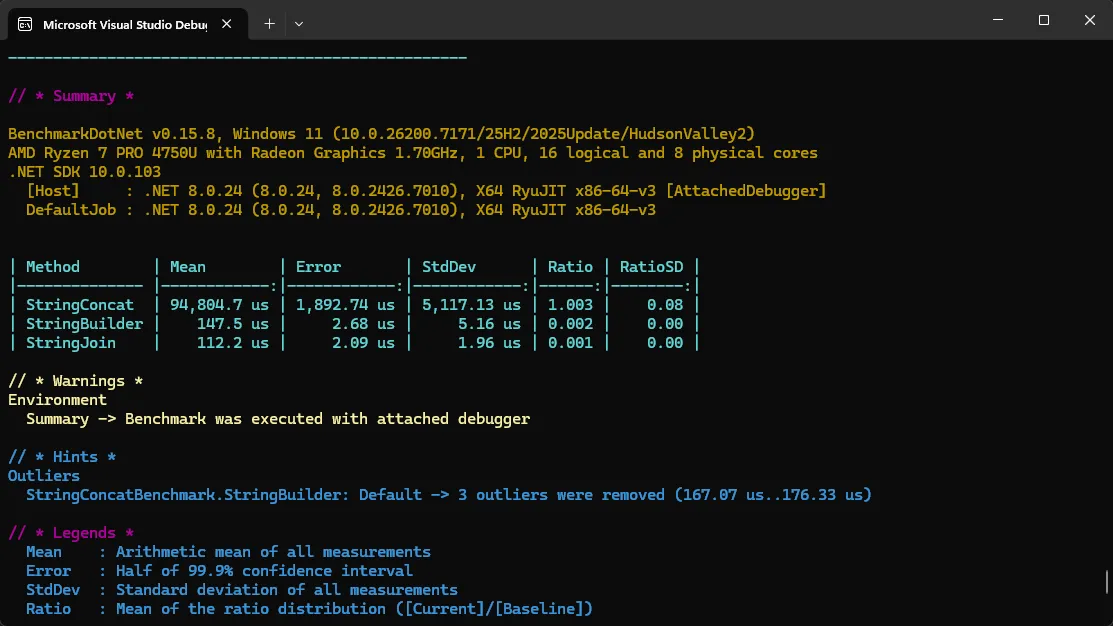Close the Microsoft Visual Studio Debug tab
The width and height of the screenshot is (1113, 626).
231,24
